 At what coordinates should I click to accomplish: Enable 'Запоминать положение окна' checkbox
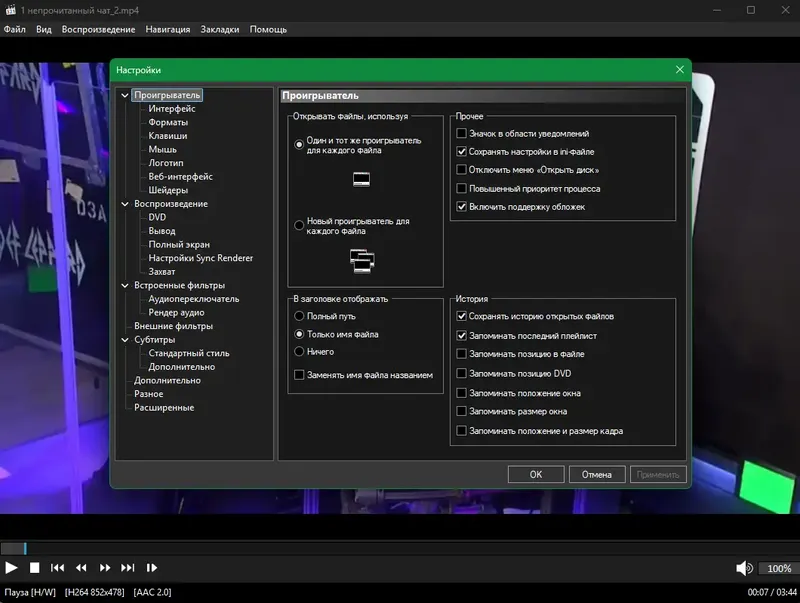click(x=461, y=393)
